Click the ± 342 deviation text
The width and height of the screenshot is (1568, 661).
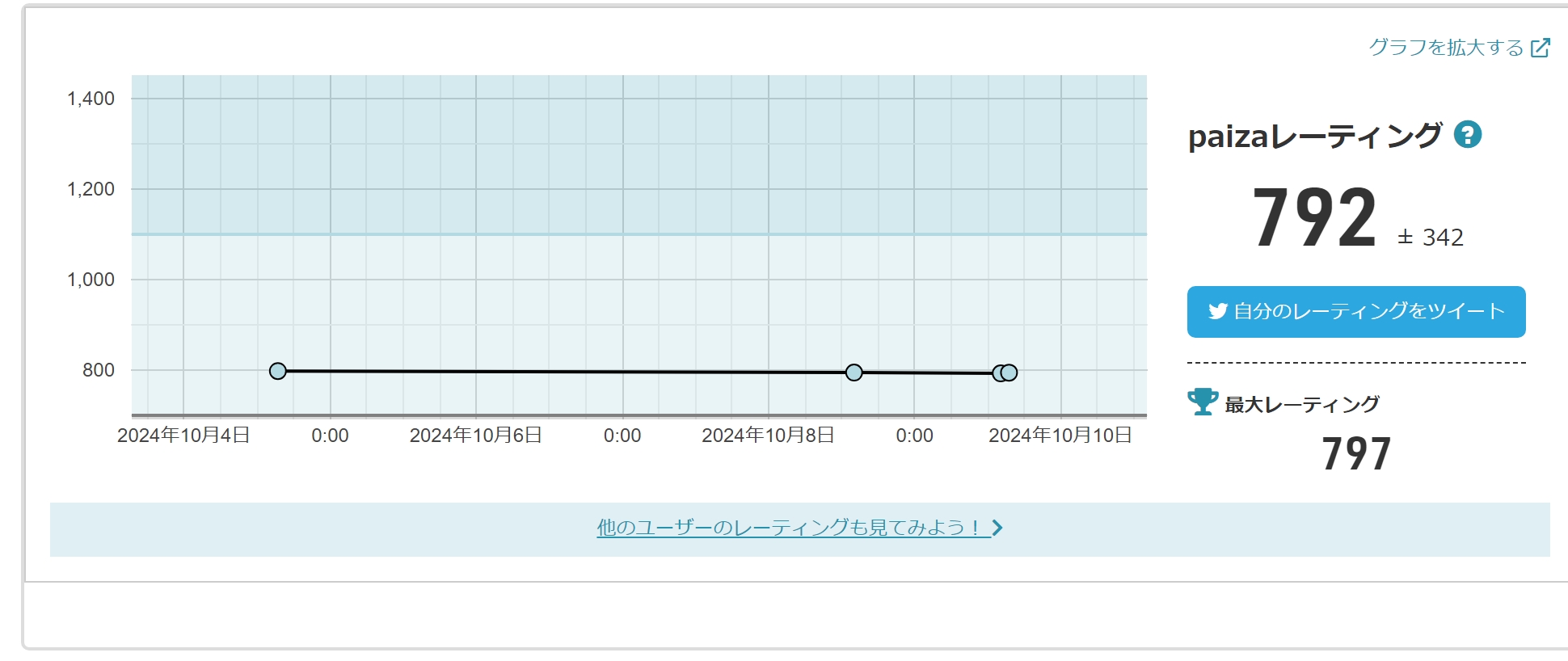pyautogui.click(x=1431, y=238)
